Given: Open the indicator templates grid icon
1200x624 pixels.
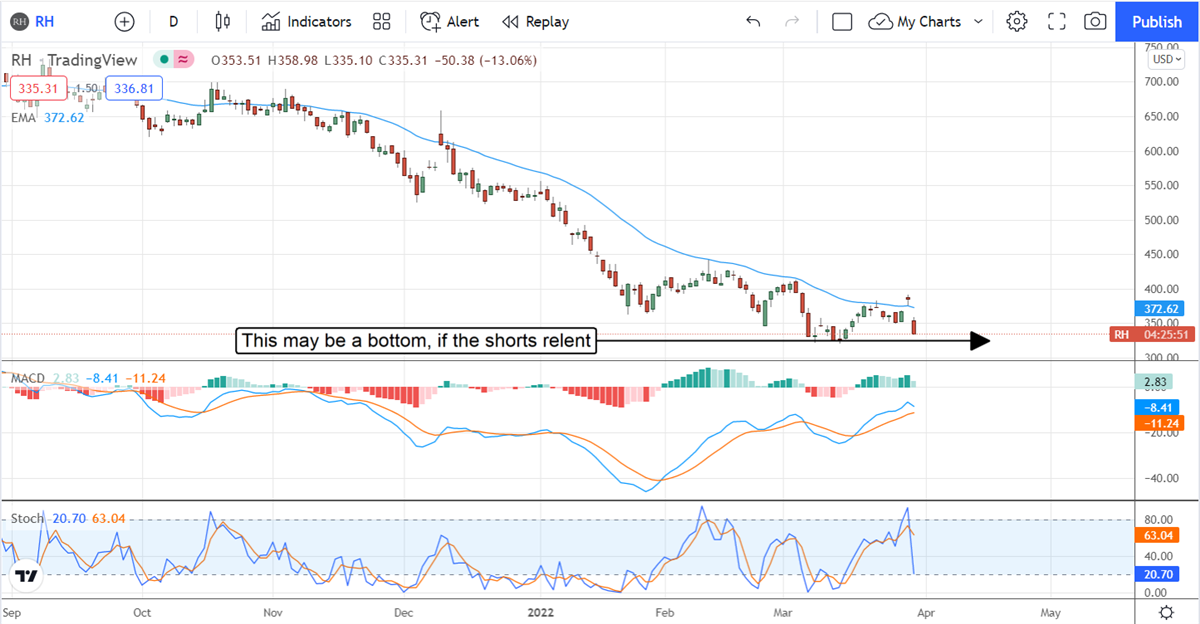Looking at the screenshot, I should tap(381, 21).
